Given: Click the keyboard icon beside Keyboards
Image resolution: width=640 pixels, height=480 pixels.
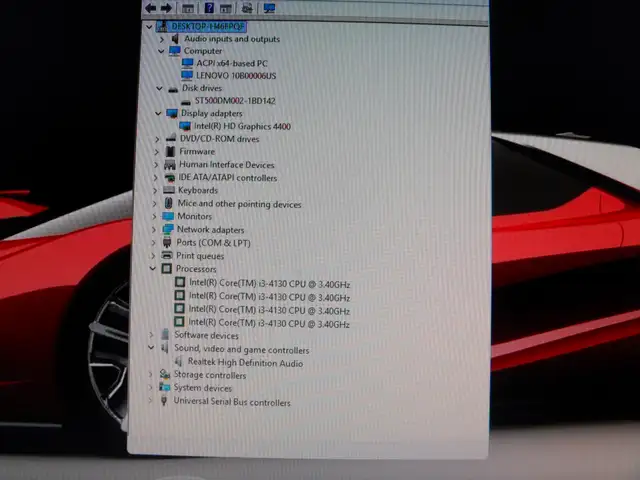Looking at the screenshot, I should [x=169, y=190].
